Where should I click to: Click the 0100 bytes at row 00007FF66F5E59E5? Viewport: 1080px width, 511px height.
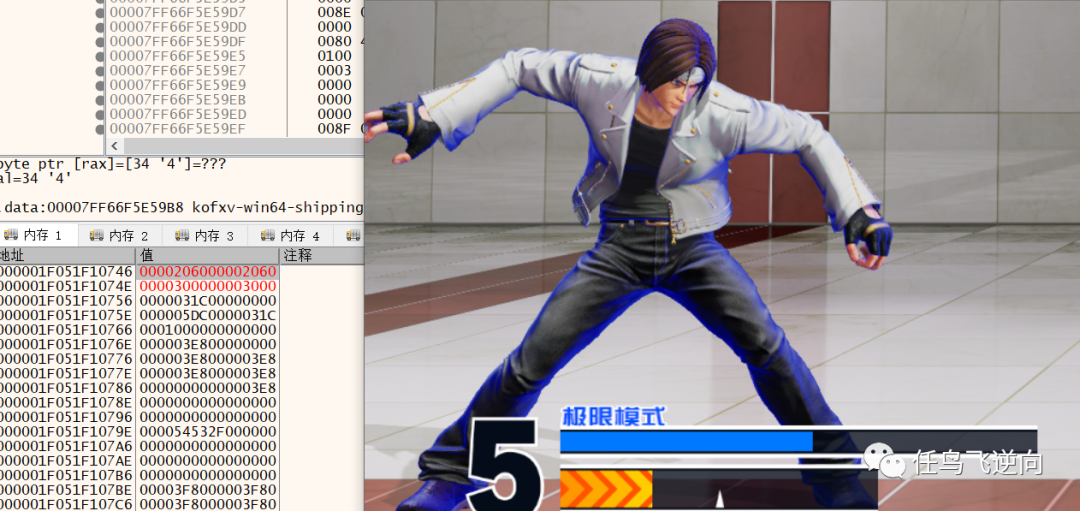pos(335,56)
